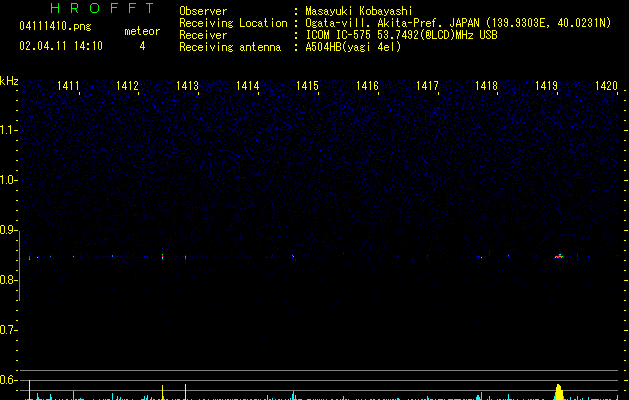Click the Receiving Location label
This screenshot has height=400, width=629.
pos(233,23)
